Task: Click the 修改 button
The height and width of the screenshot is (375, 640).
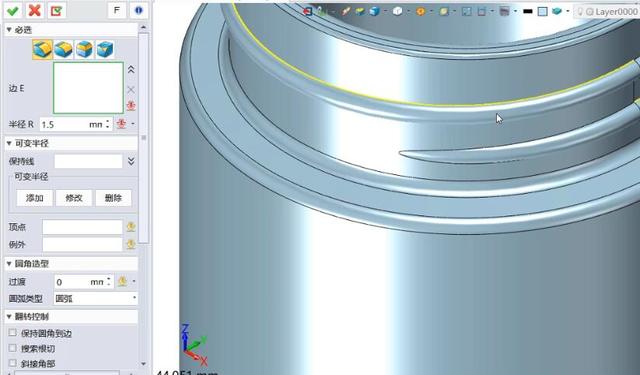Action: [x=74, y=198]
